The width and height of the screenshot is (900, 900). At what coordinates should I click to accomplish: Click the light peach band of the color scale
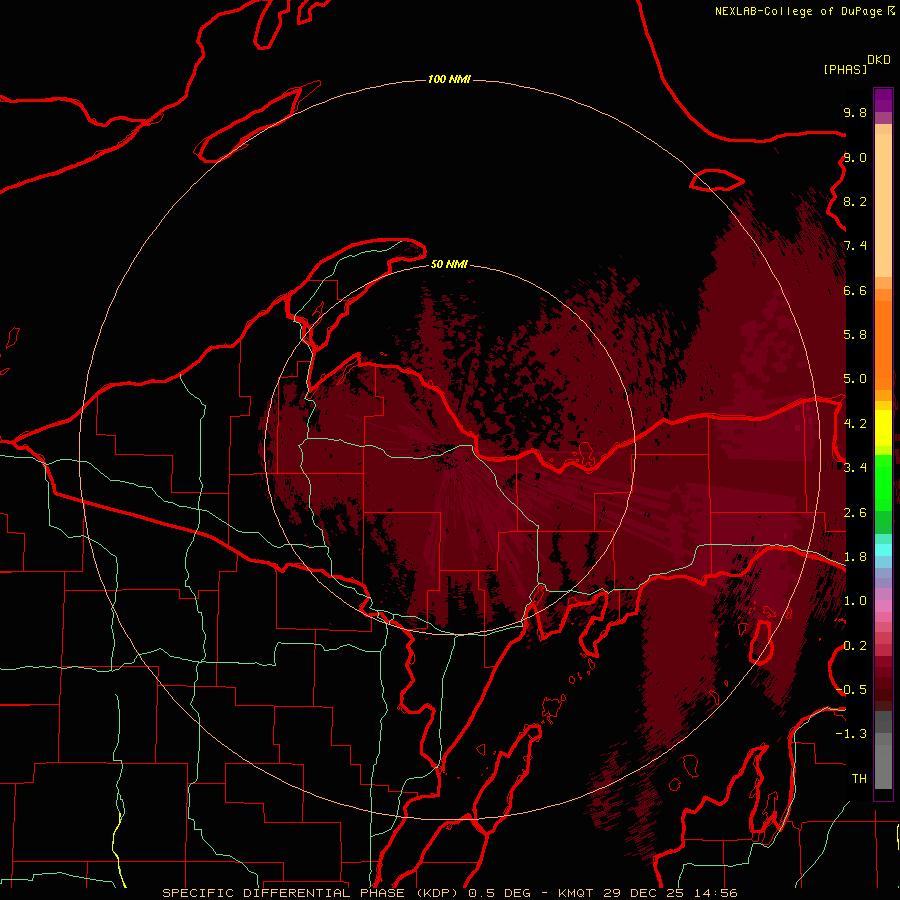tap(883, 205)
